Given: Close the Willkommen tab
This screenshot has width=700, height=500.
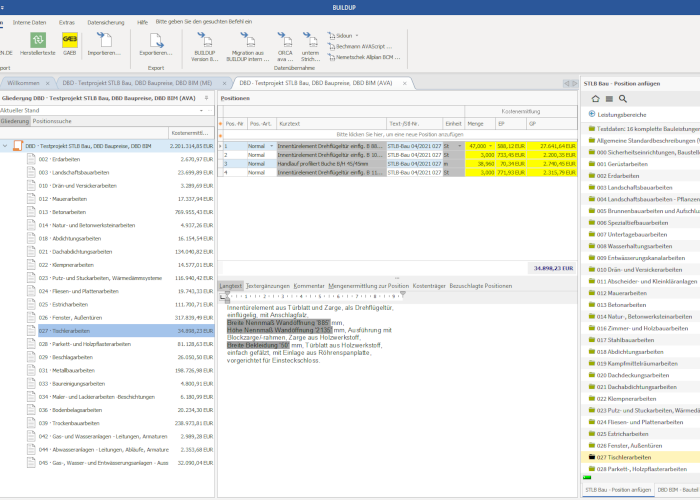Looking at the screenshot, I should 47,83.
